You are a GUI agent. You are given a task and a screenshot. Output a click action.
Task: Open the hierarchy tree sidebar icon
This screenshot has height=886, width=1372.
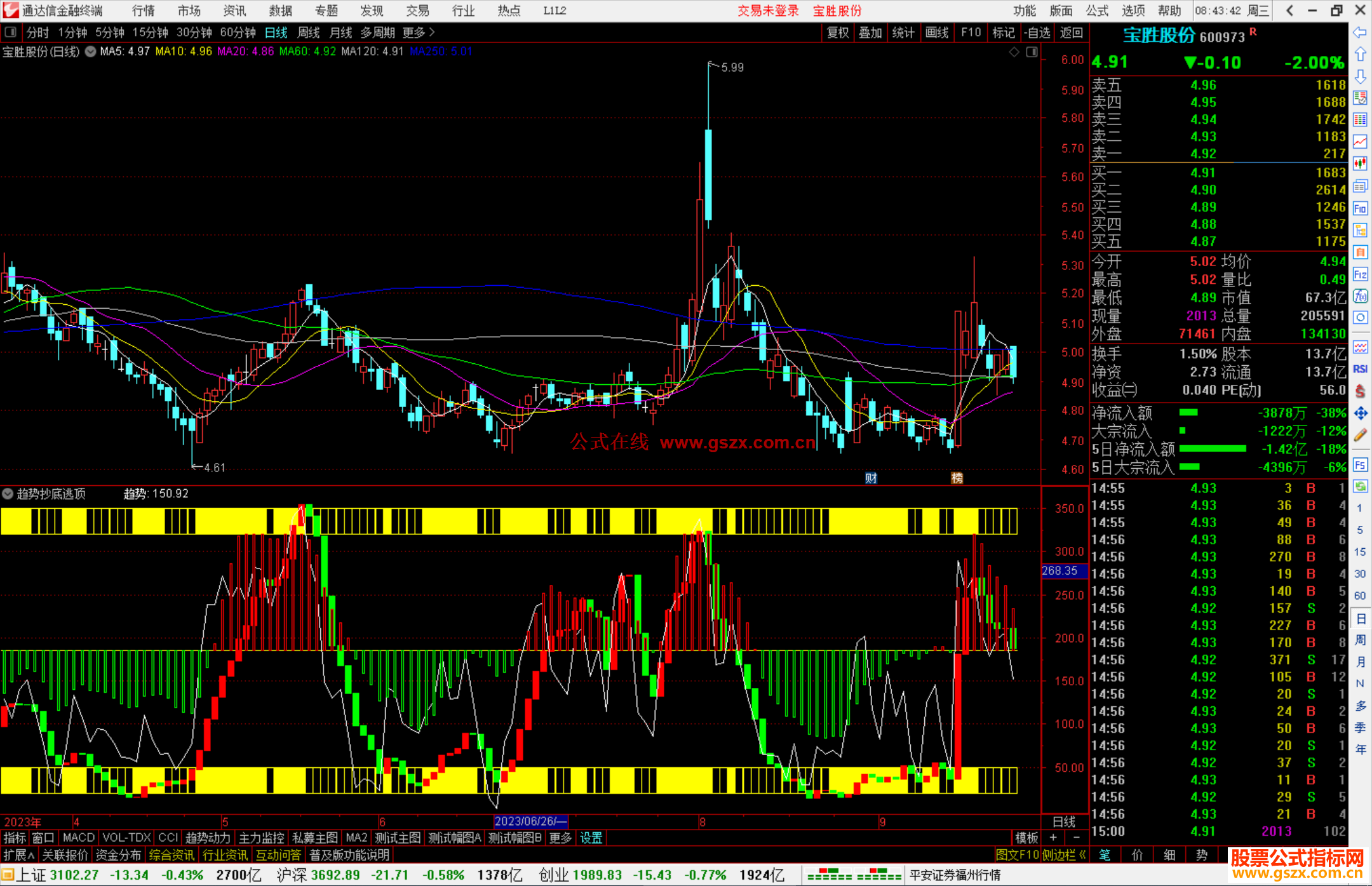[1360, 230]
